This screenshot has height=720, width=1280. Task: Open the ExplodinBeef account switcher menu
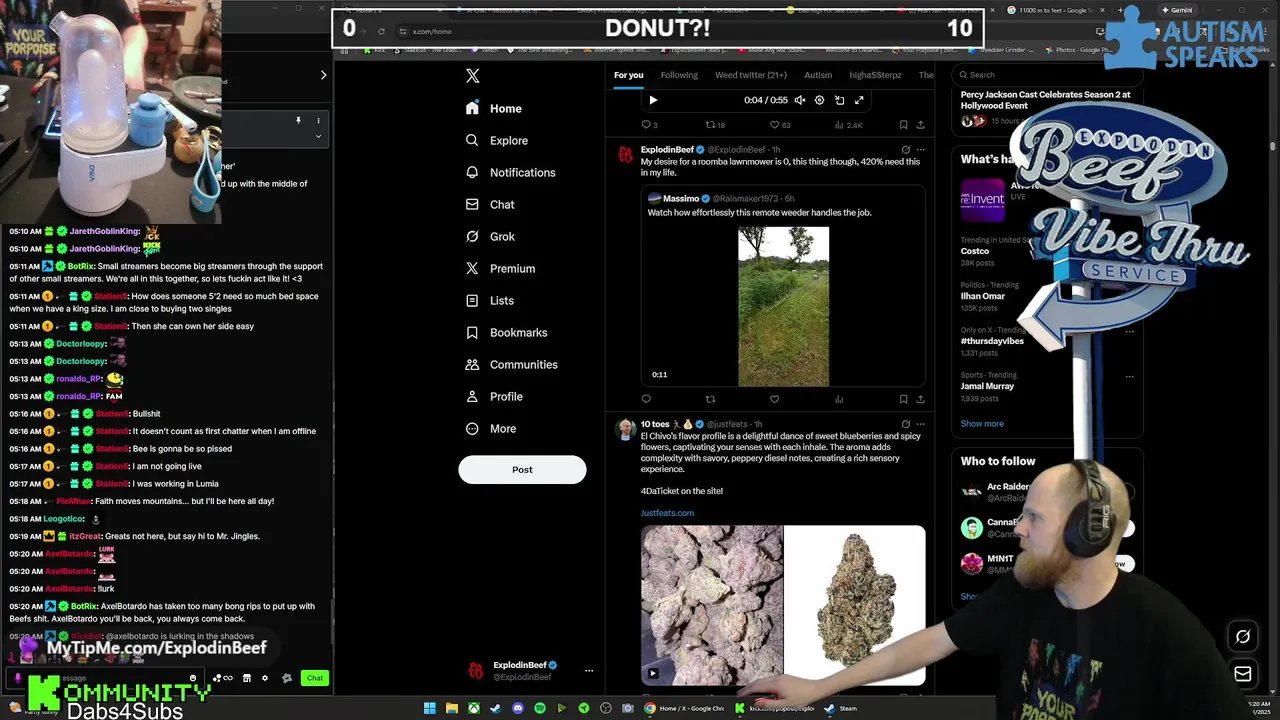(589, 671)
